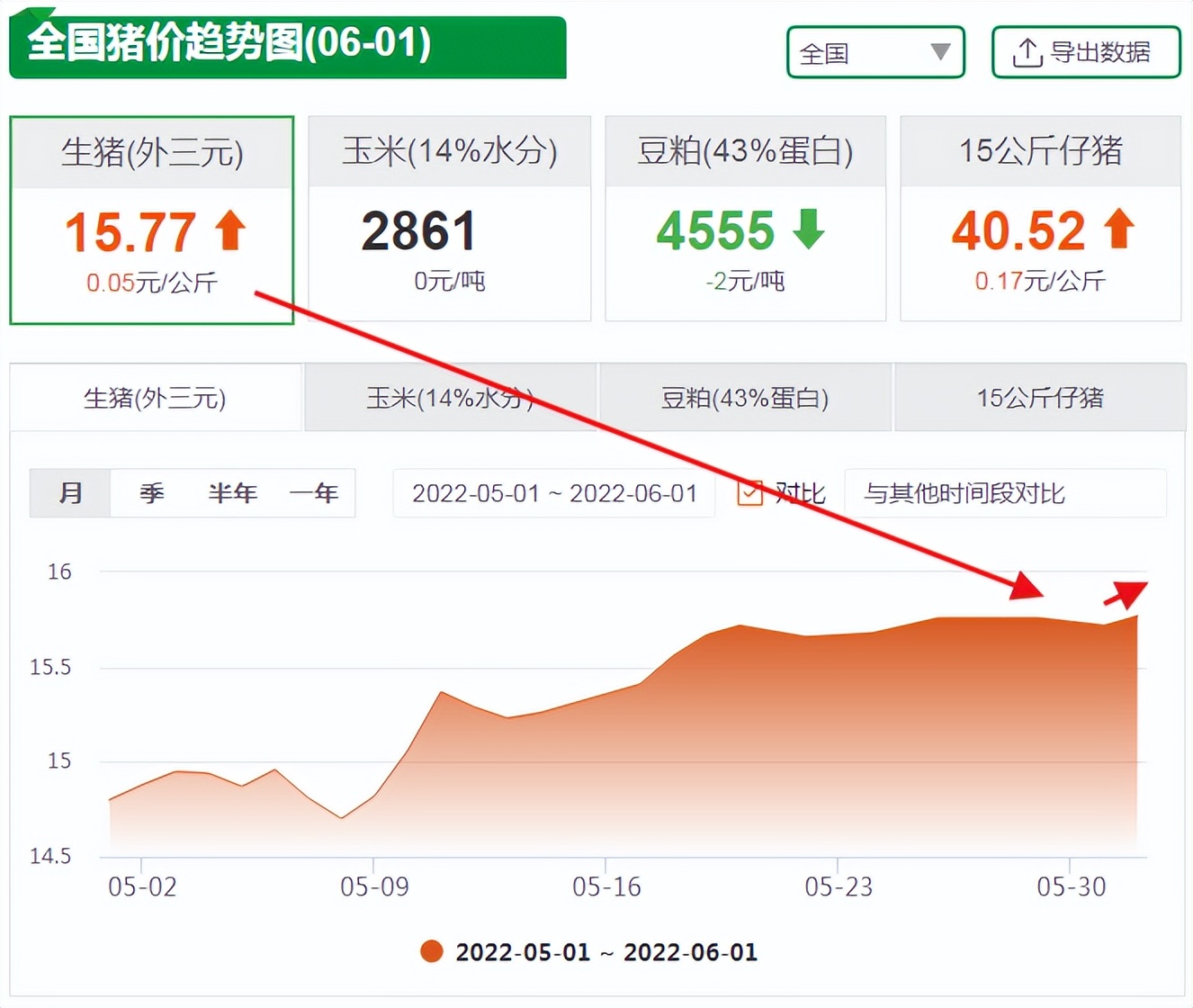Image resolution: width=1193 pixels, height=1008 pixels.
Task: Click the 导出数据 export button
Action: click(x=1086, y=52)
